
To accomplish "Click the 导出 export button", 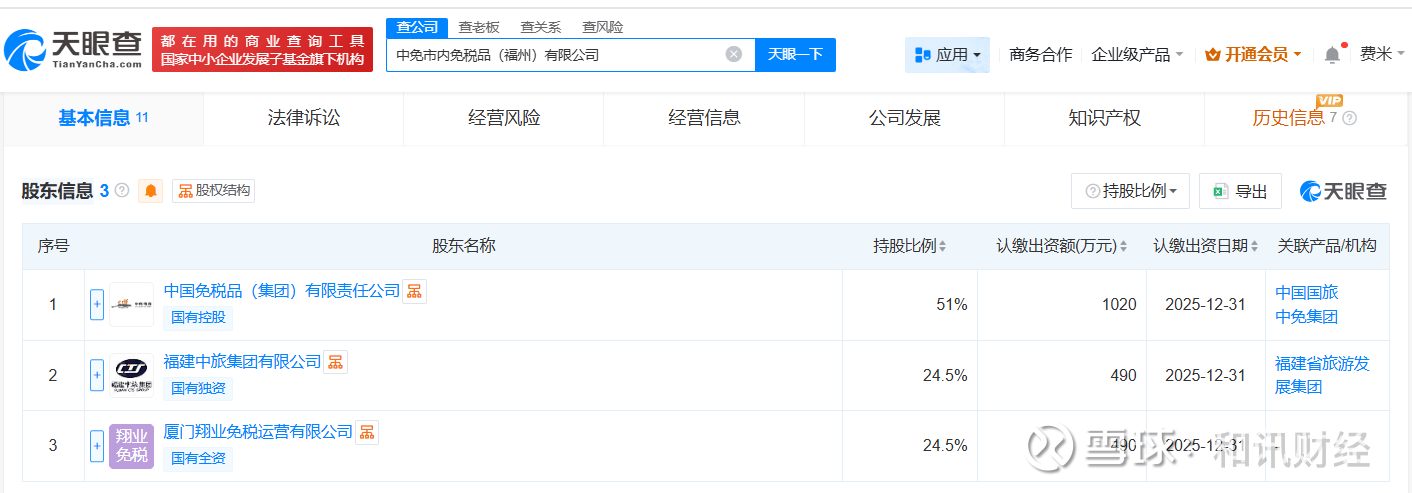I will (x=1240, y=191).
